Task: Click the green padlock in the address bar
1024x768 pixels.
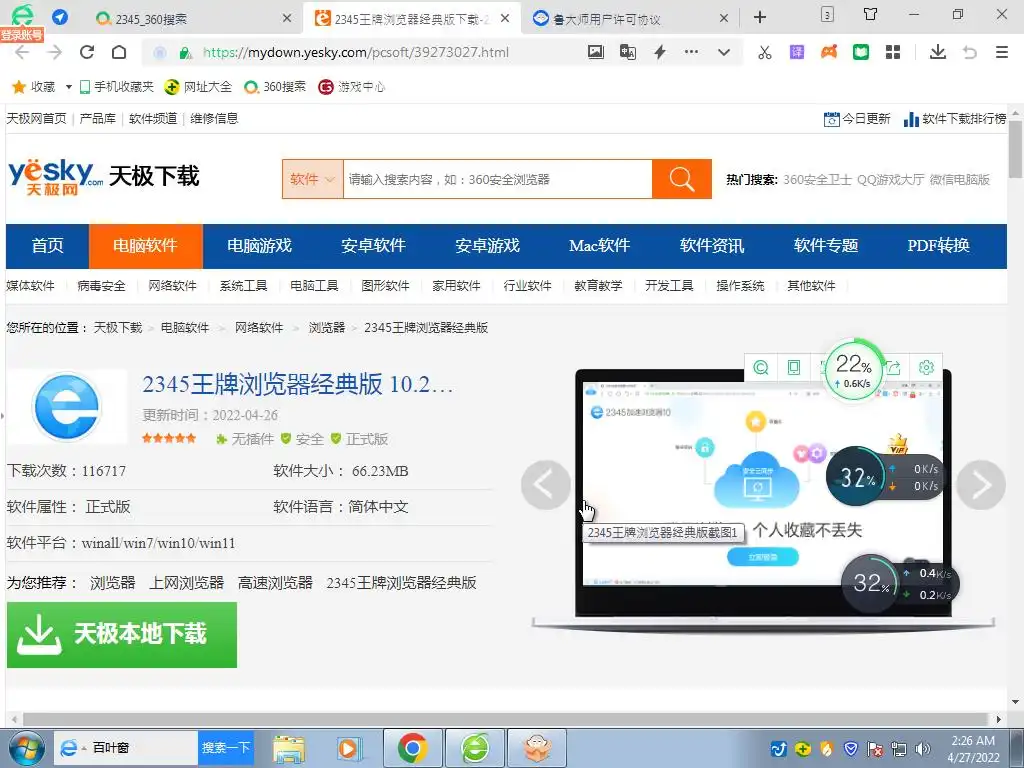Action: (185, 53)
